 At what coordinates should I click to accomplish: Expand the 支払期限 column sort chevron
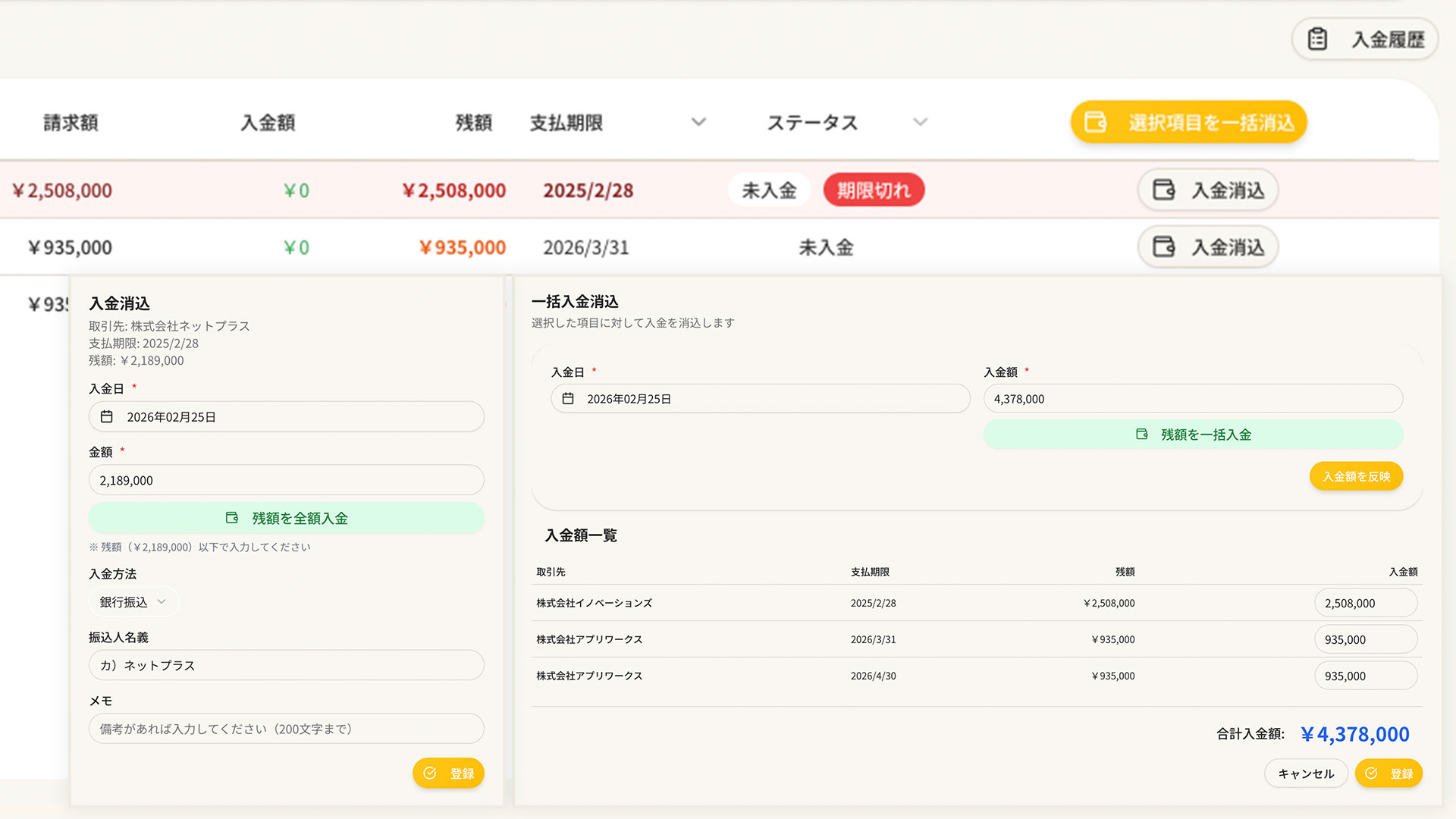[698, 122]
